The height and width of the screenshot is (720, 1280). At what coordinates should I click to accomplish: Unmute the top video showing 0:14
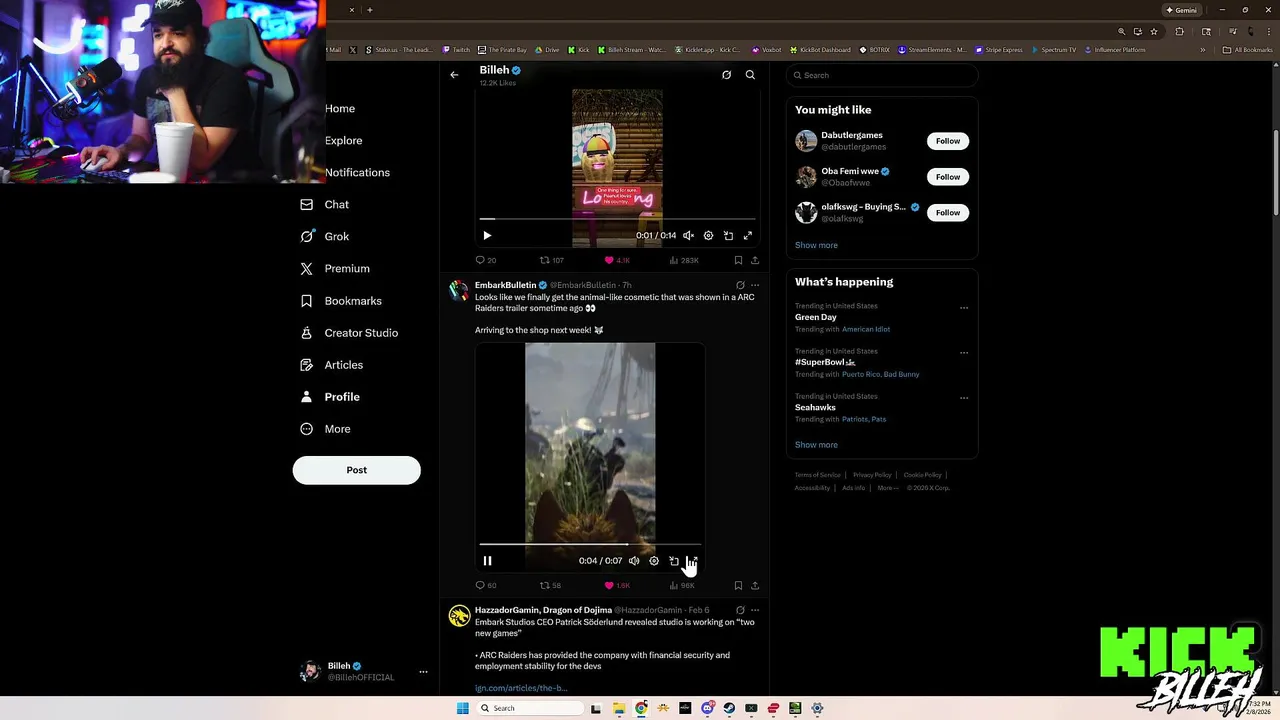pyautogui.click(x=688, y=236)
